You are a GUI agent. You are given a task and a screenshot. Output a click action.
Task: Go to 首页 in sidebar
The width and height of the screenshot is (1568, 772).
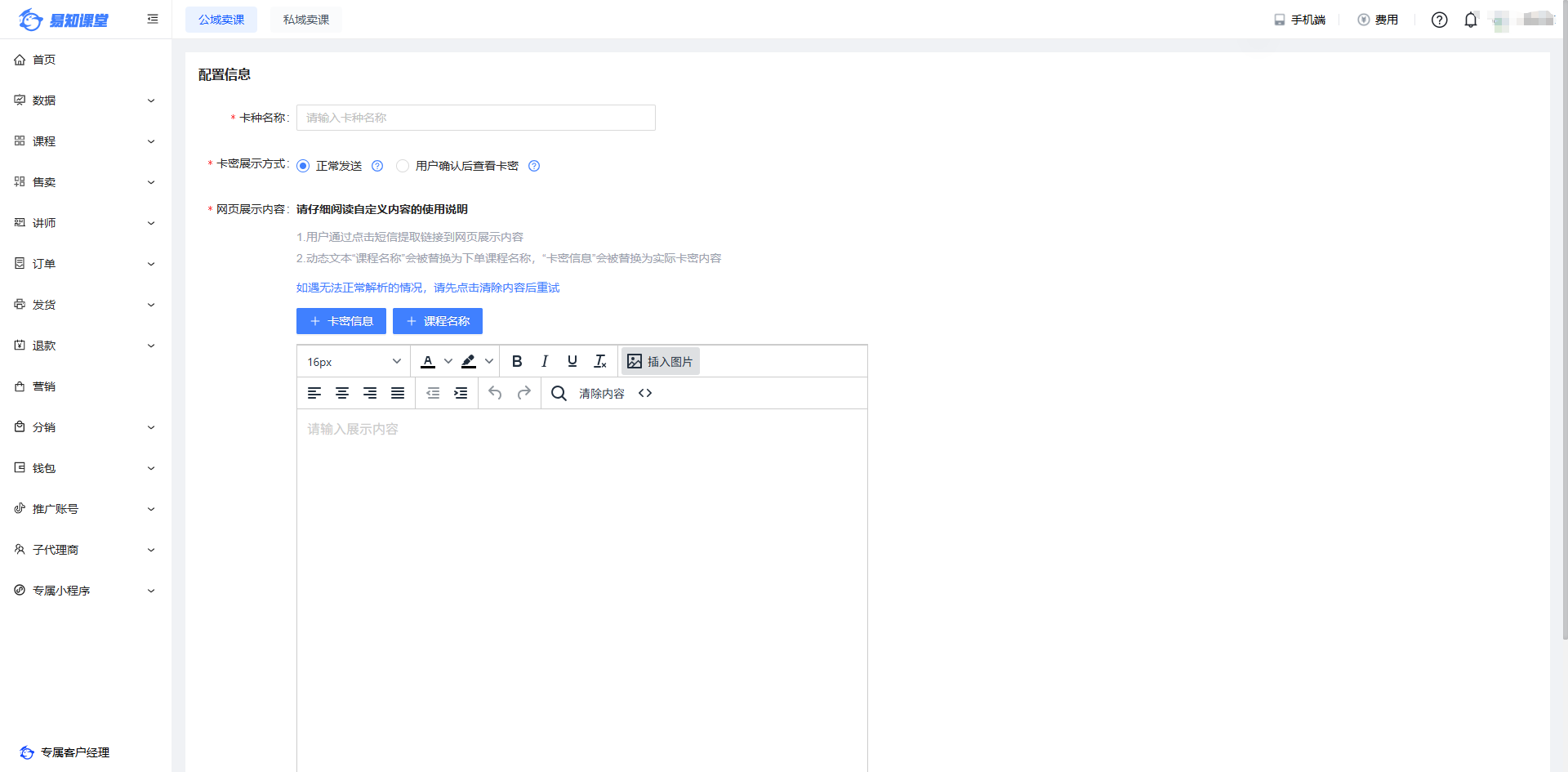point(86,60)
